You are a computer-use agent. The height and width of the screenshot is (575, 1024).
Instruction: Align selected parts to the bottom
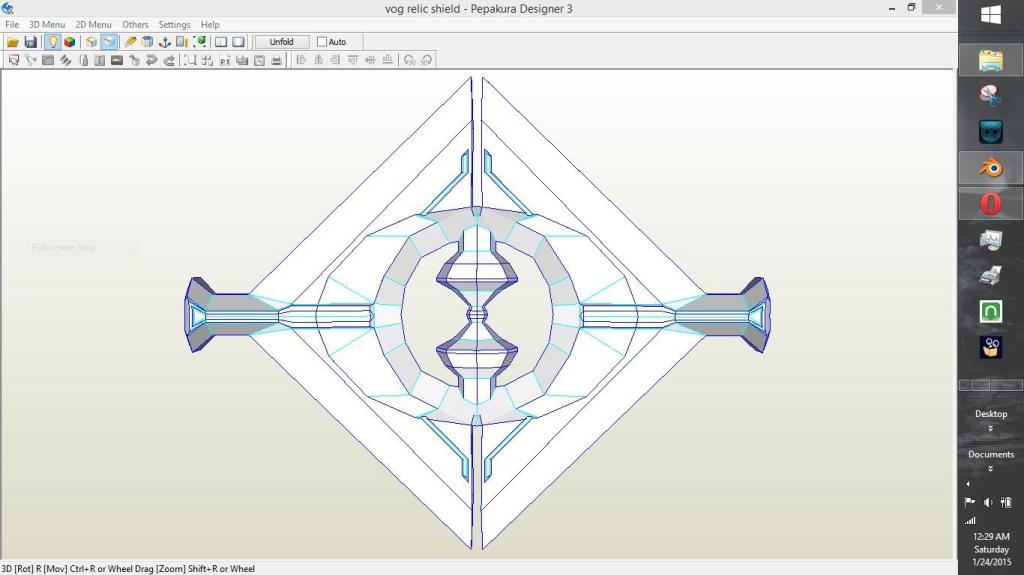click(387, 60)
